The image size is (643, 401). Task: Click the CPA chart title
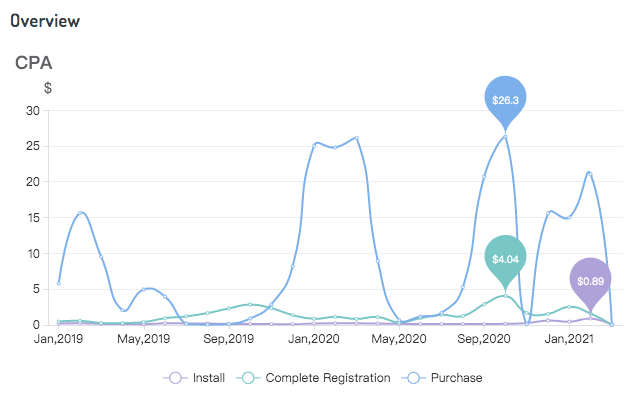[34, 63]
